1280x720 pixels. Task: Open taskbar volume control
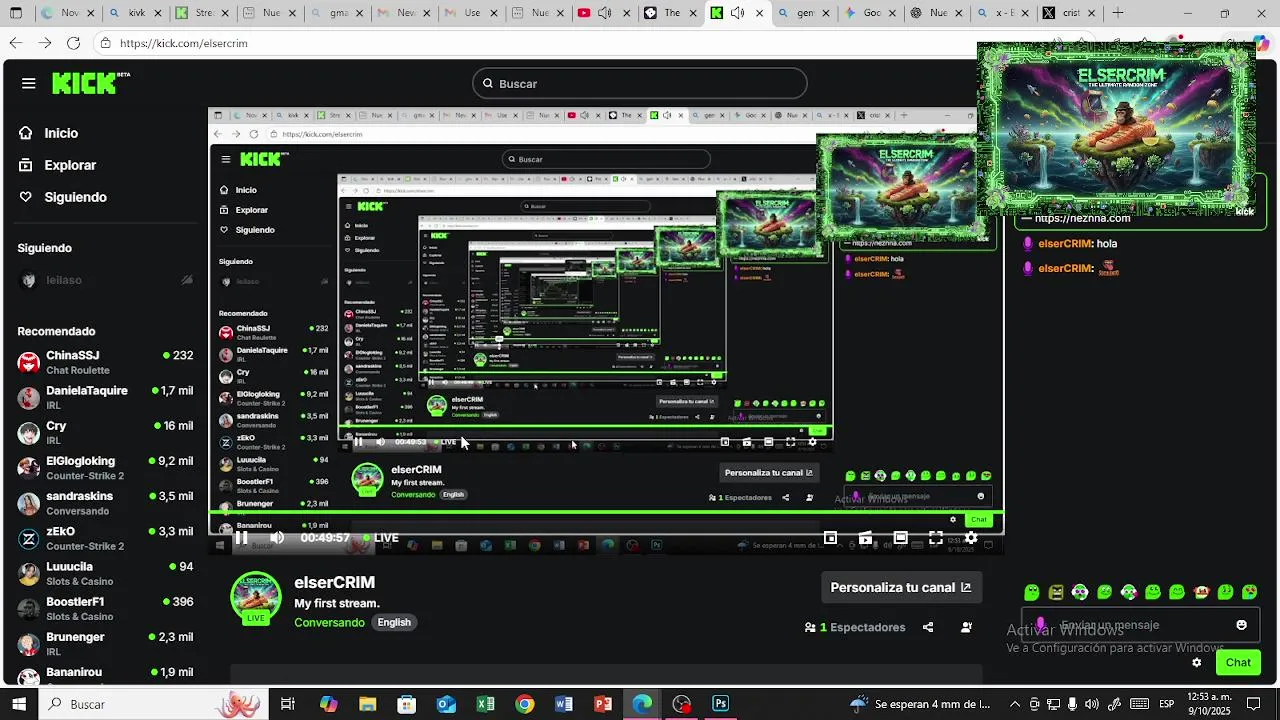[x=1091, y=704]
